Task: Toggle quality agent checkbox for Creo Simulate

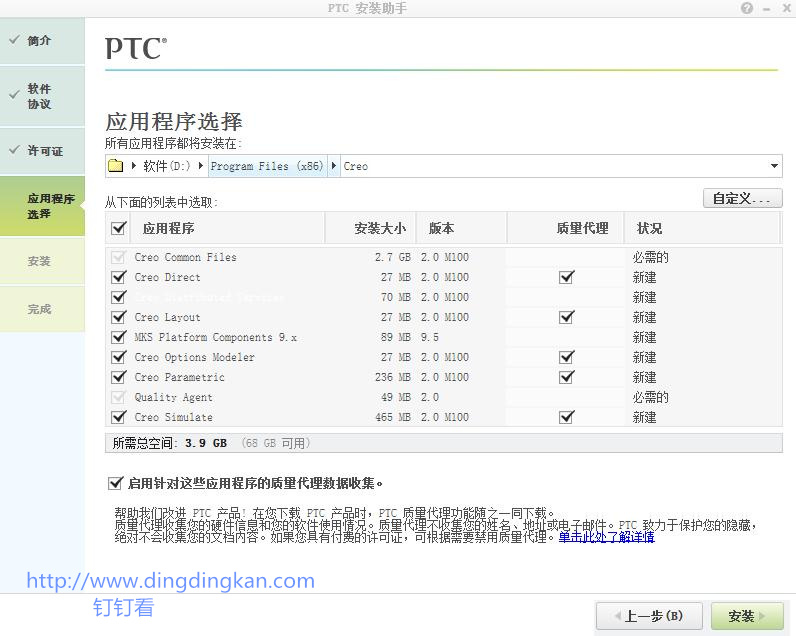Action: [567, 417]
